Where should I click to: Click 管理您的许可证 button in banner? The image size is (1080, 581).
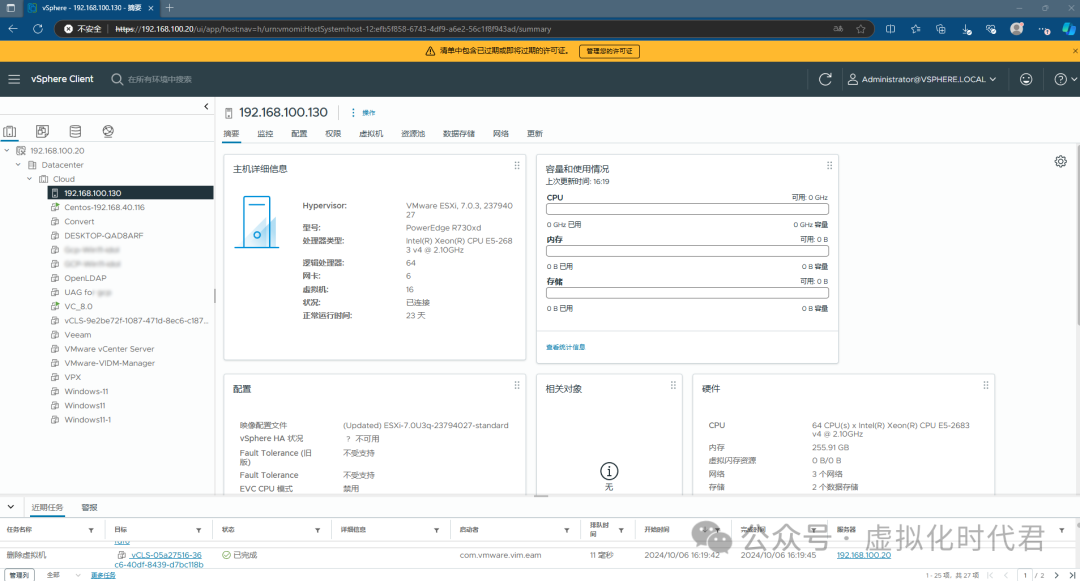coord(609,51)
